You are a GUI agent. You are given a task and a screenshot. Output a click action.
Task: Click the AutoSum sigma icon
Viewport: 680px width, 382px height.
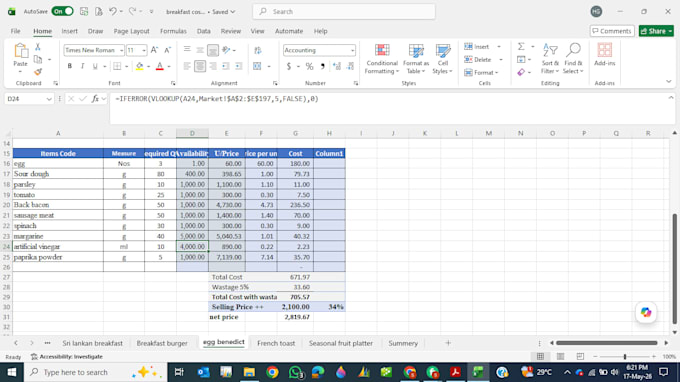pos(521,46)
